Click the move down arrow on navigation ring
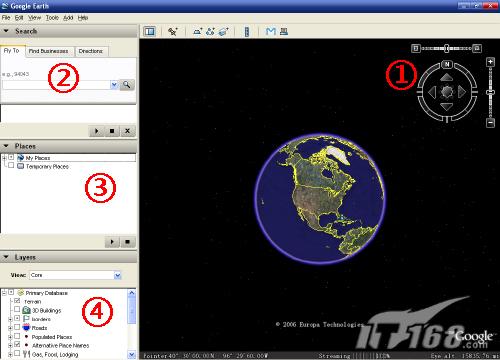Viewport: 500px width, 360px height. tap(446, 107)
